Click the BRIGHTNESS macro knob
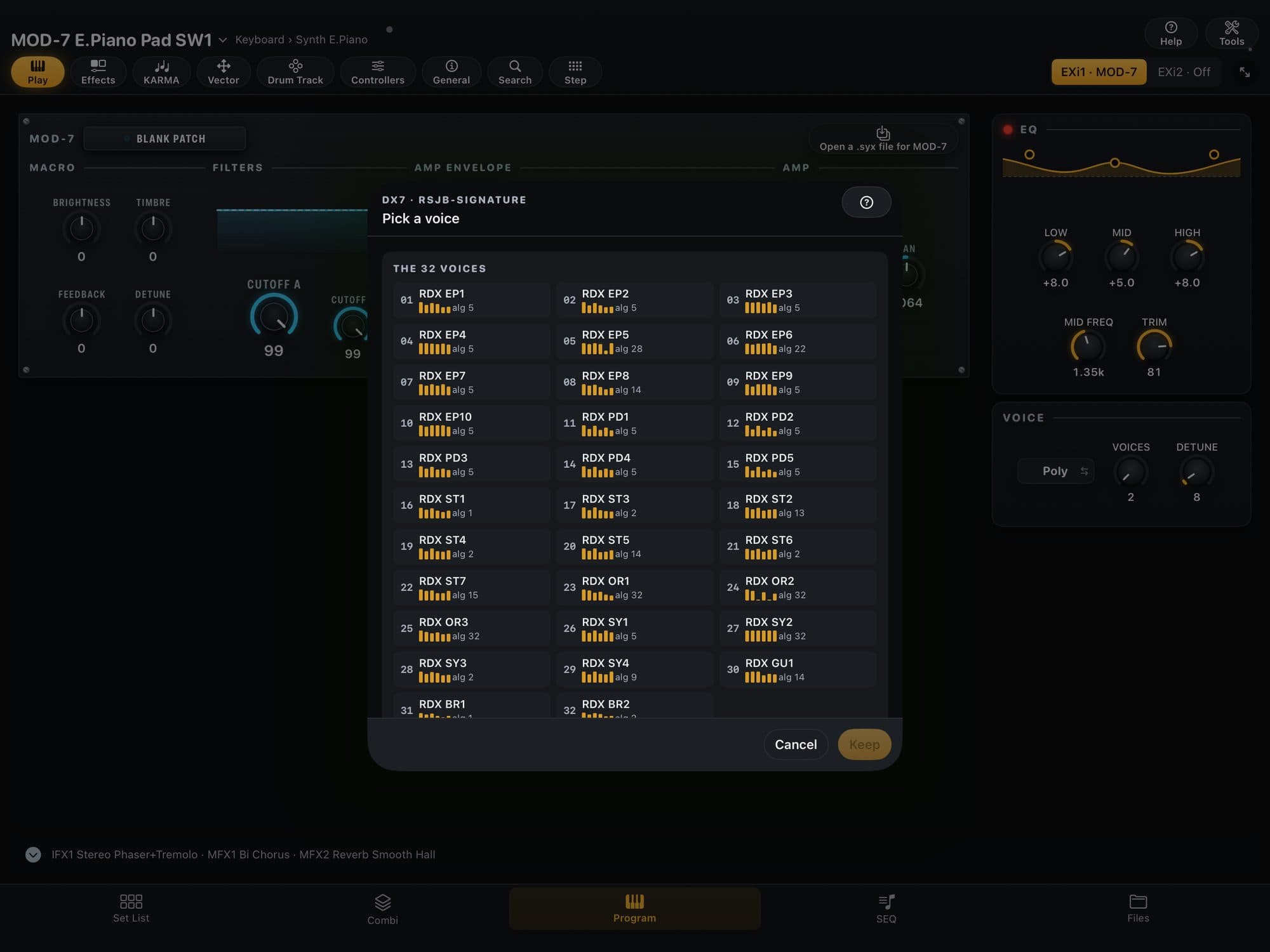 pyautogui.click(x=81, y=228)
